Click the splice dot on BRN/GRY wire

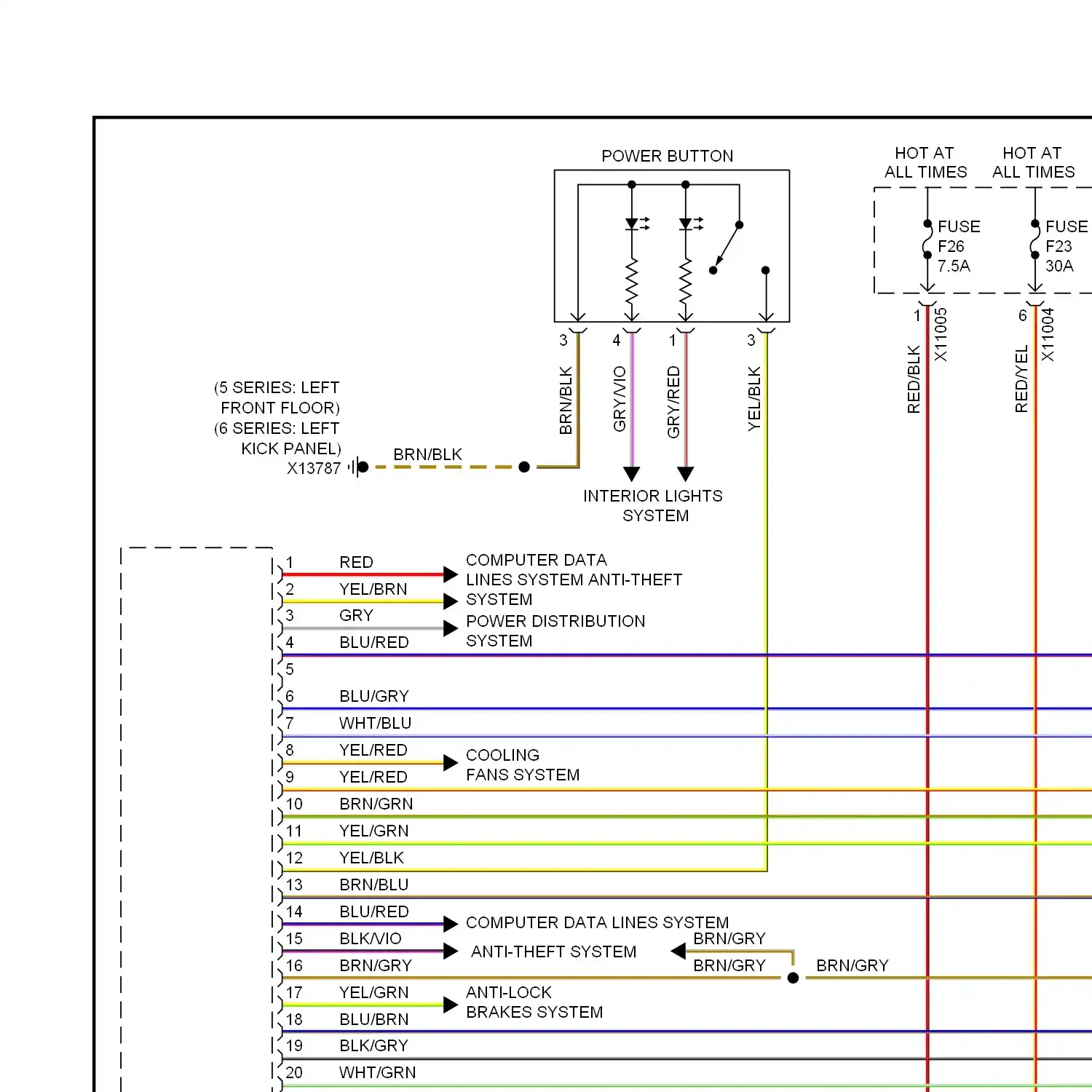[x=793, y=978]
